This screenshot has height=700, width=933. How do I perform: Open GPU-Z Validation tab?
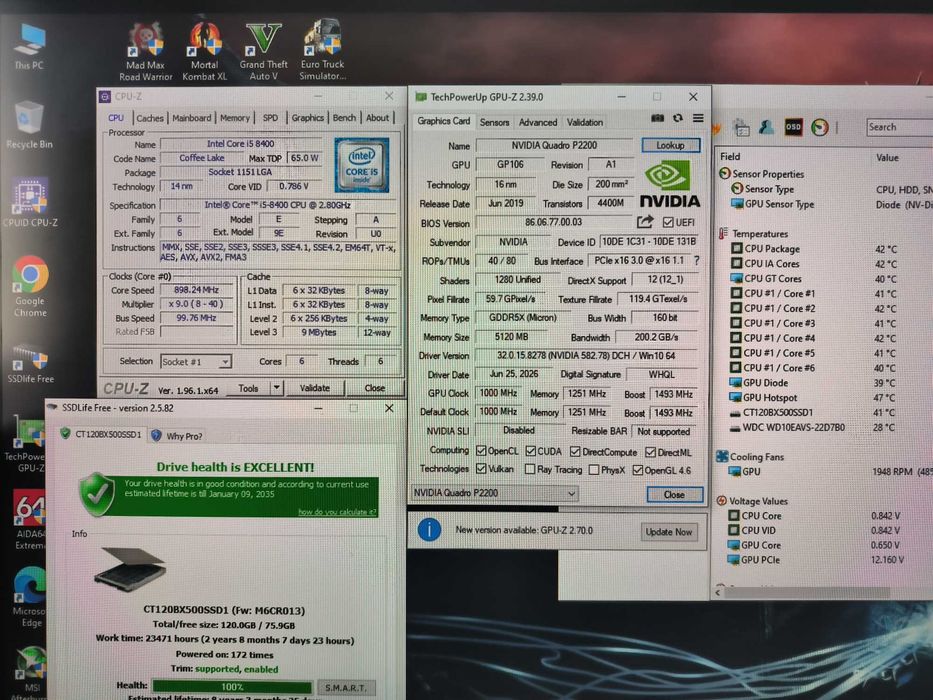tap(584, 122)
